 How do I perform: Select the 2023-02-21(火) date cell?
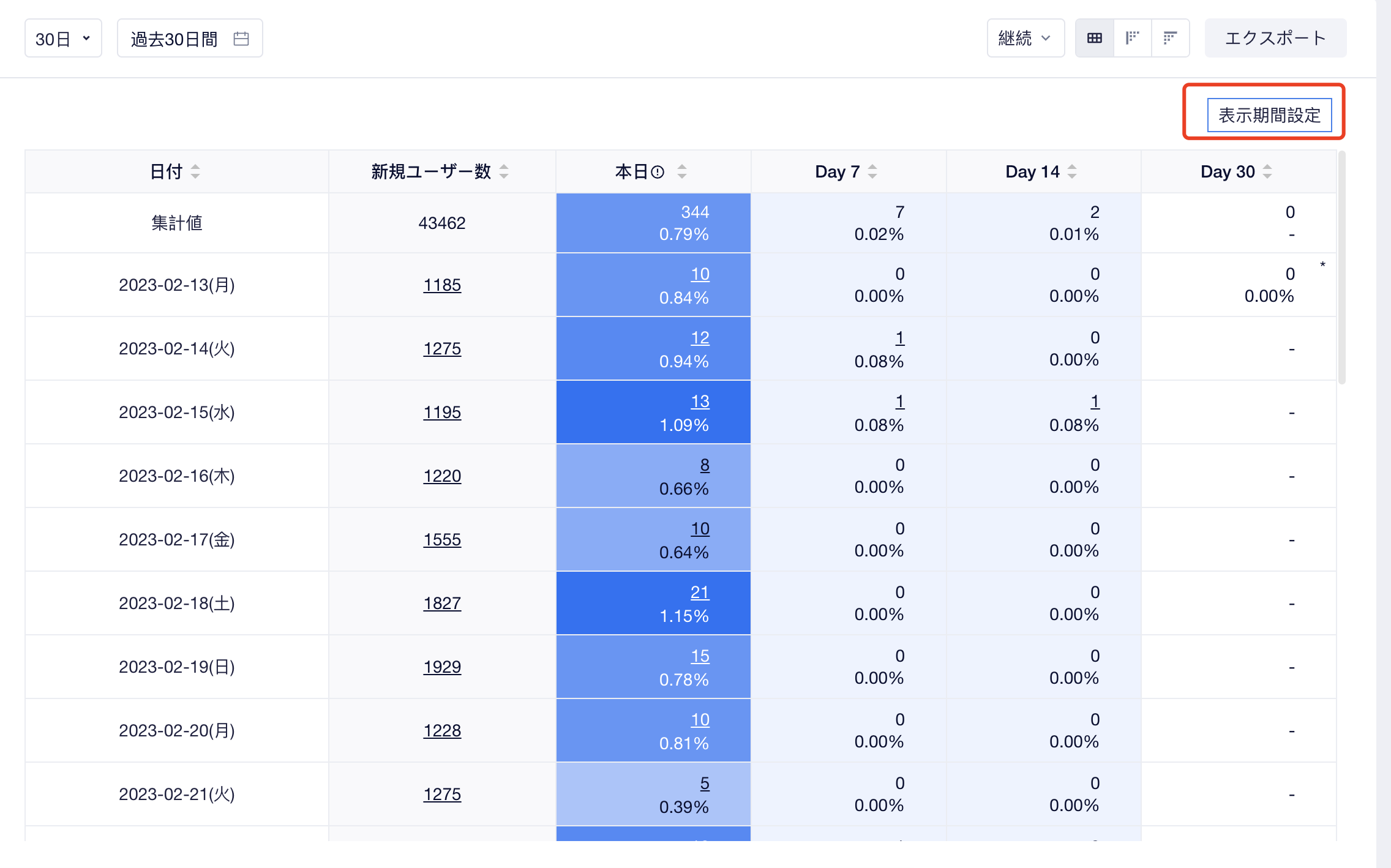point(177,794)
